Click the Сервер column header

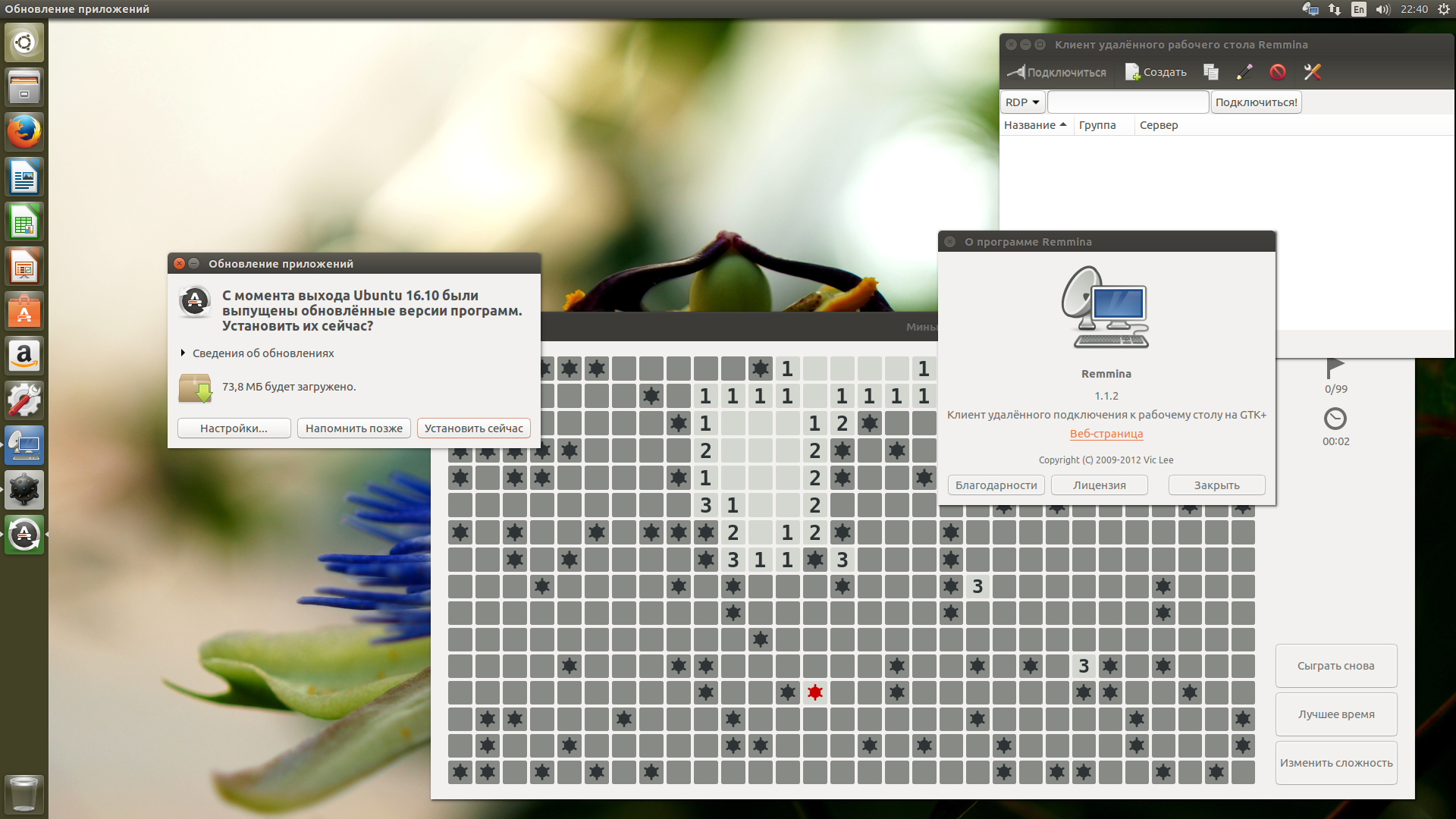1159,125
